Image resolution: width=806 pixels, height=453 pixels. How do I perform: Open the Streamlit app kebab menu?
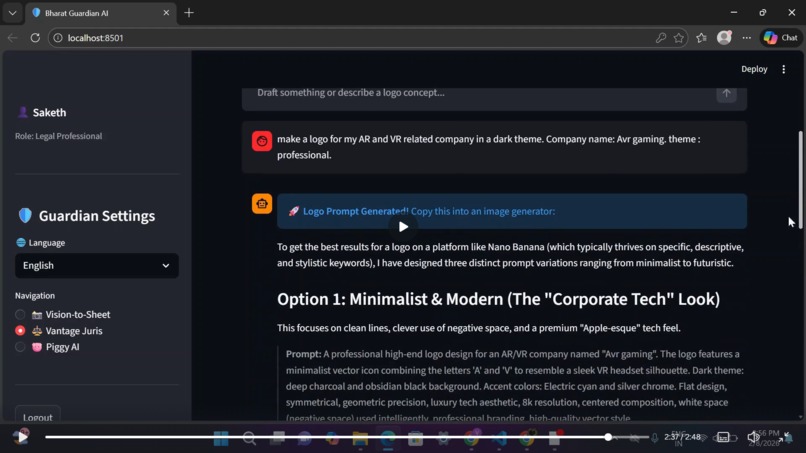[x=783, y=69]
